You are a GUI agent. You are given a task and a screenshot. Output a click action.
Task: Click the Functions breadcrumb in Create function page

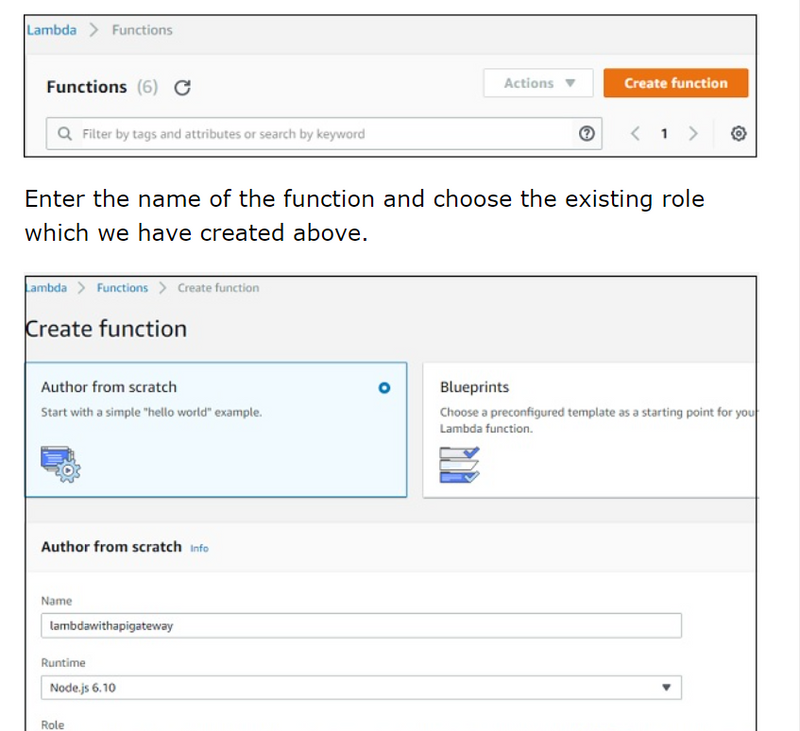tap(122, 288)
